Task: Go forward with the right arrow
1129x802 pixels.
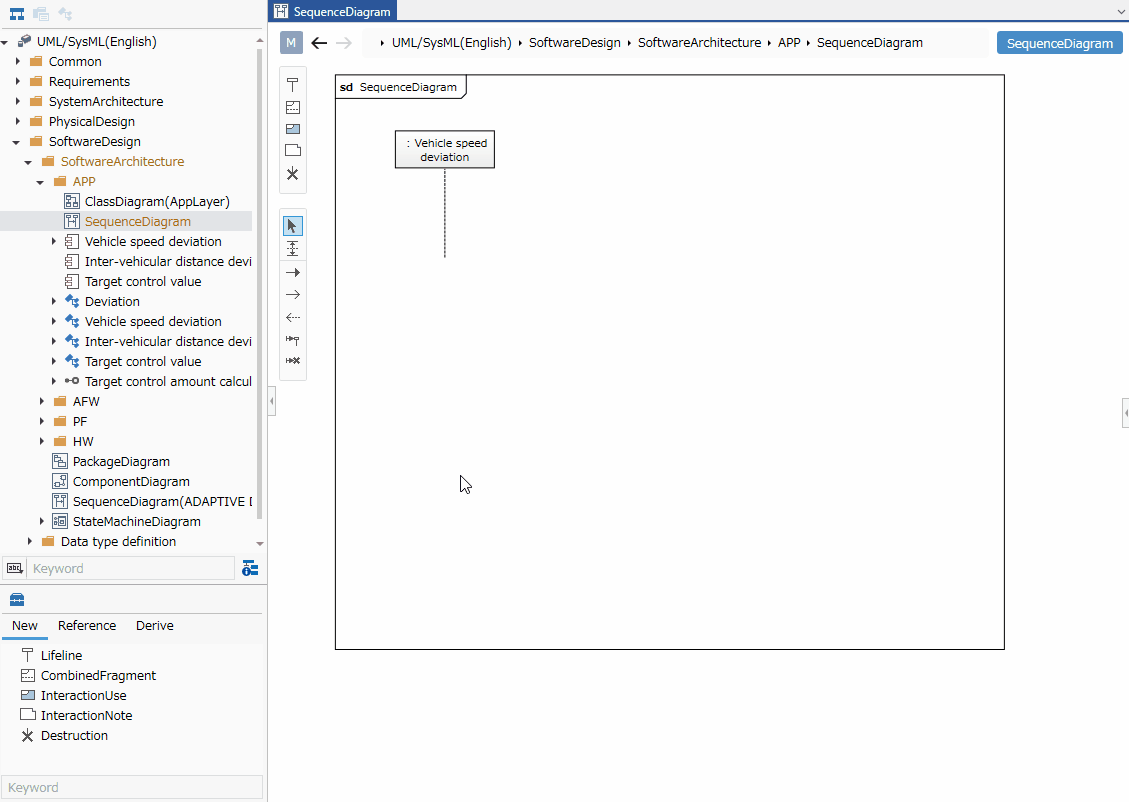Action: [344, 43]
